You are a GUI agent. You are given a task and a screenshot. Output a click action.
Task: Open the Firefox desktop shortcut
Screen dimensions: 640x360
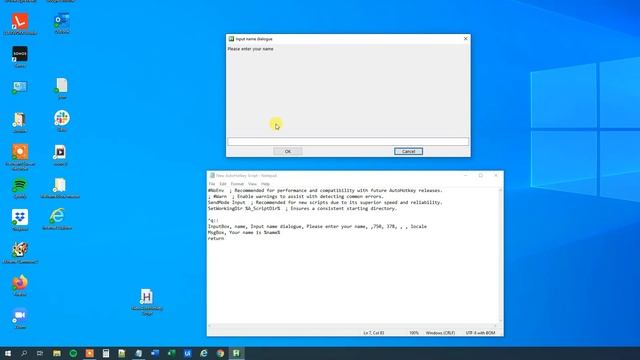click(x=20, y=285)
